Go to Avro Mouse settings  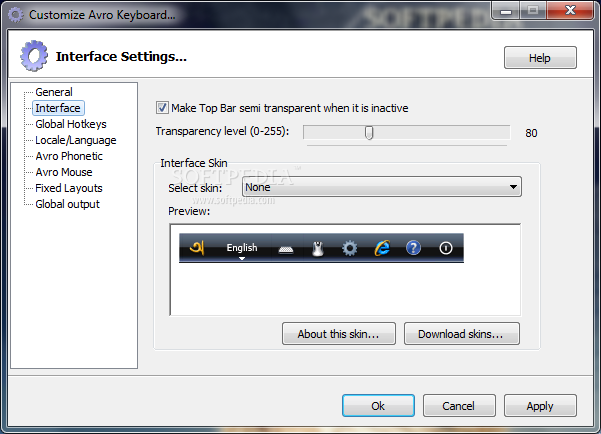pos(64,172)
